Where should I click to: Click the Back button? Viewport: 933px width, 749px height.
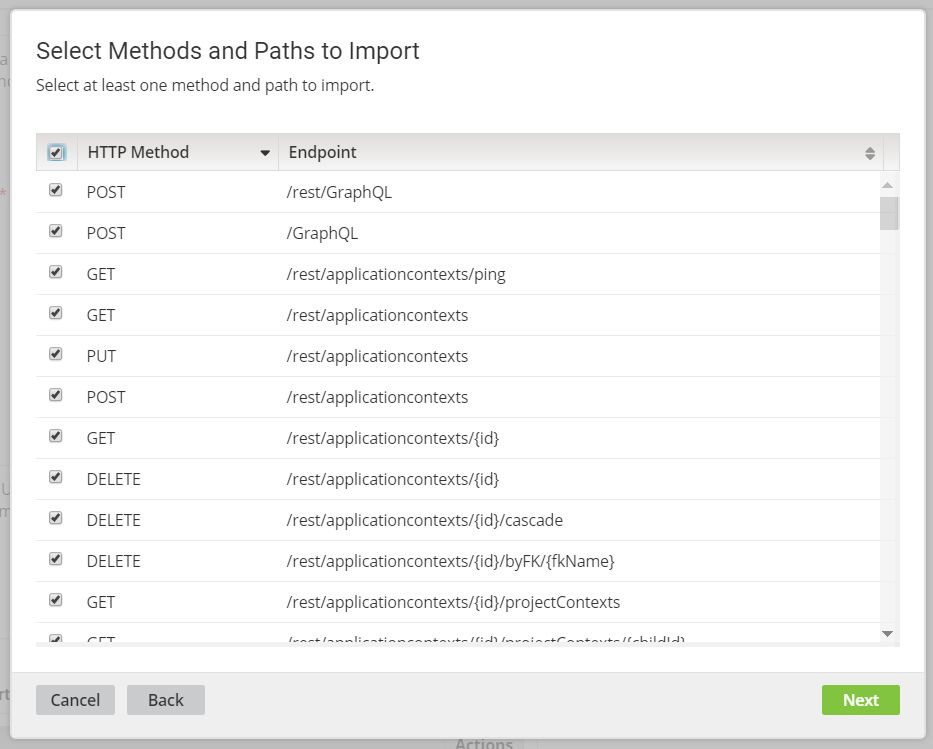point(165,699)
